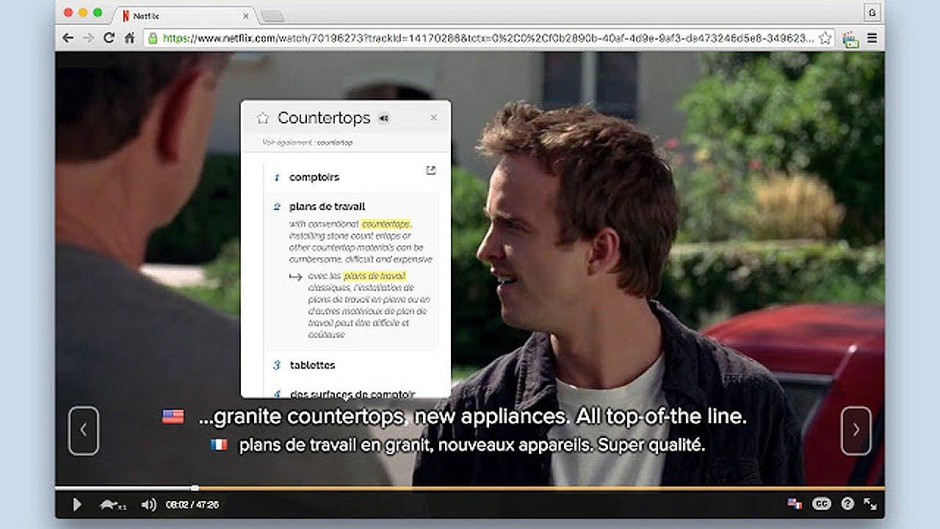Open the help question mark icon
Viewport: 940px width, 529px height.
(847, 504)
